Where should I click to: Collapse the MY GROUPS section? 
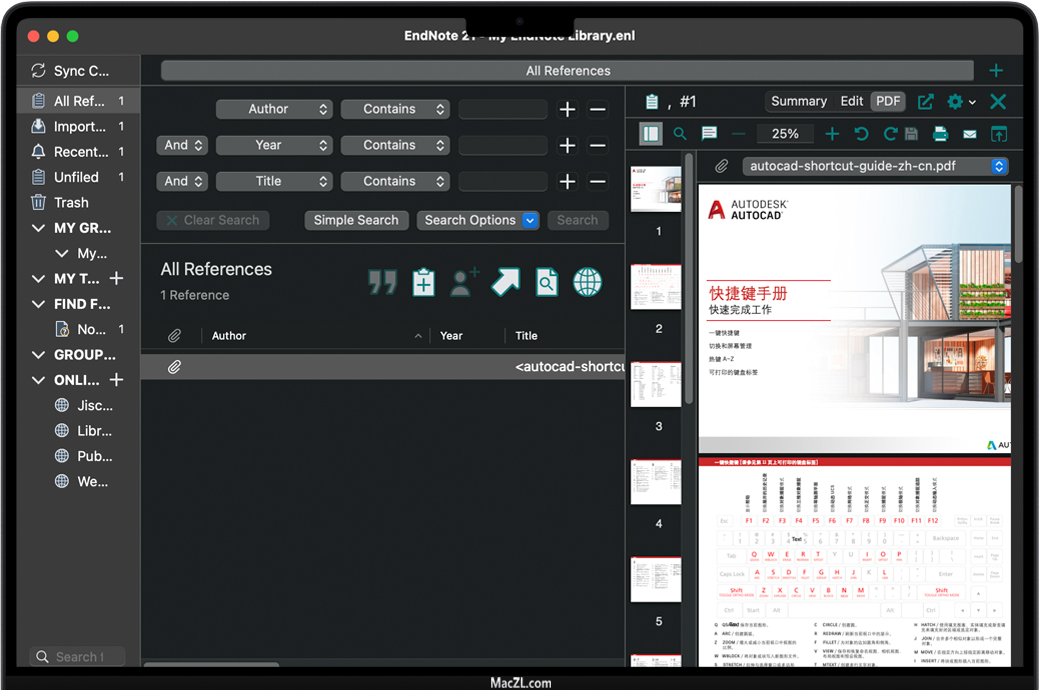39,228
